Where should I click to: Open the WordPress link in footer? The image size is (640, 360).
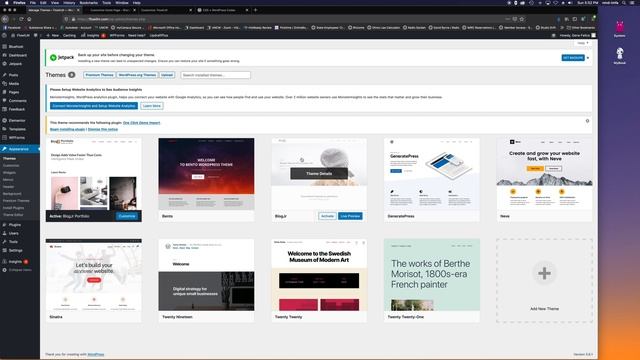tap(96, 354)
